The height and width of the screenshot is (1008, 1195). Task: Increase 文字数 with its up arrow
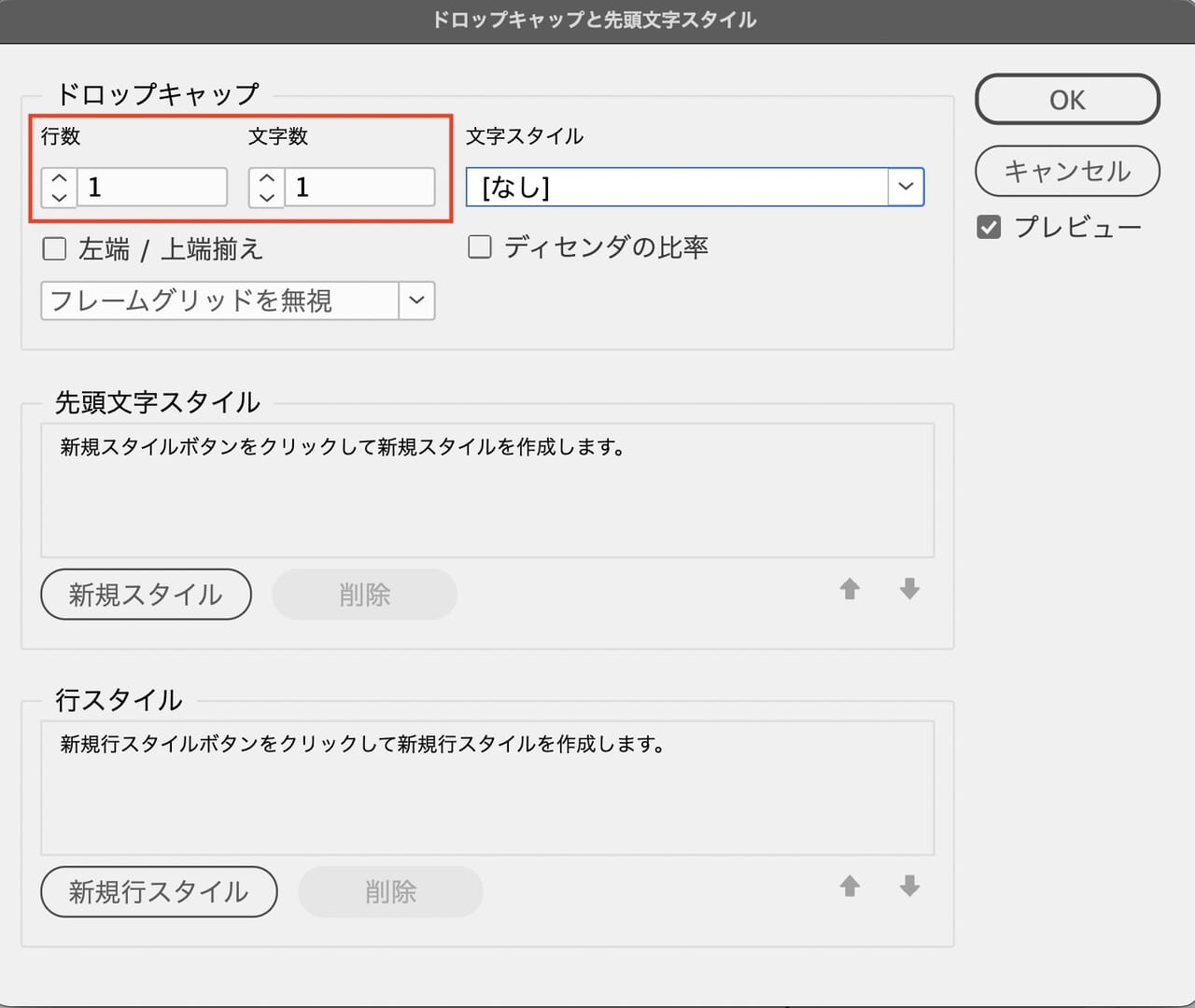[x=266, y=176]
